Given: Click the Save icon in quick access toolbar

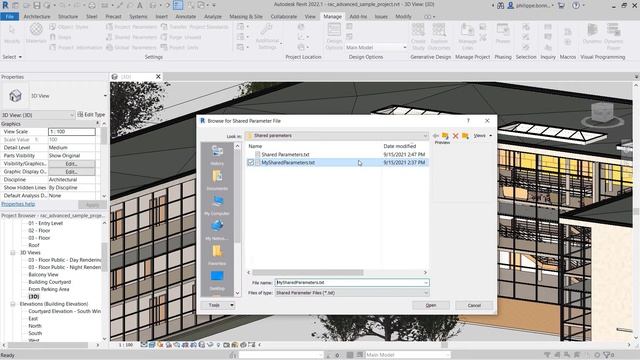Looking at the screenshot, I should coord(36,5).
